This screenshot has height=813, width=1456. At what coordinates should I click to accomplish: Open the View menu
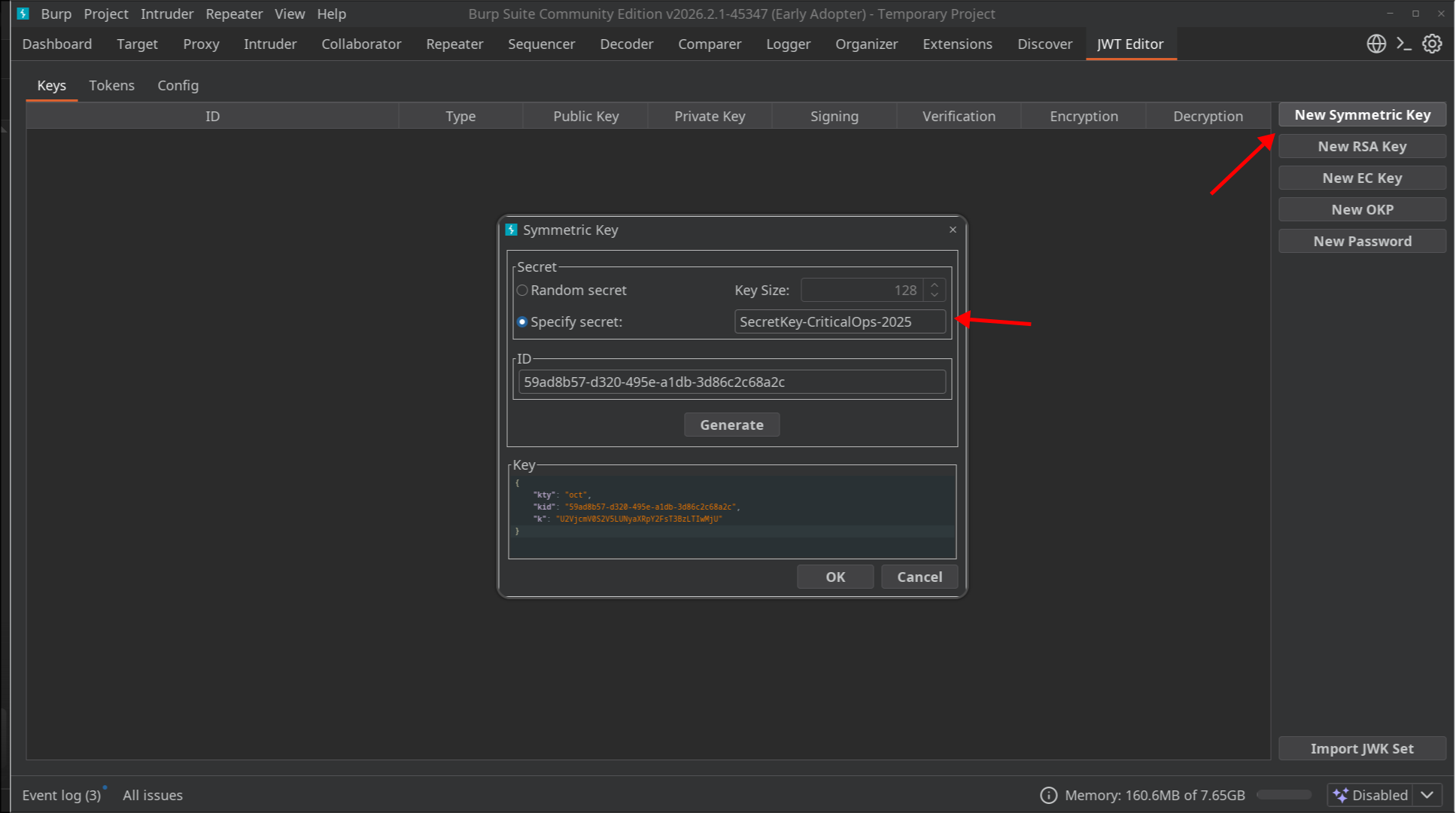pos(290,14)
